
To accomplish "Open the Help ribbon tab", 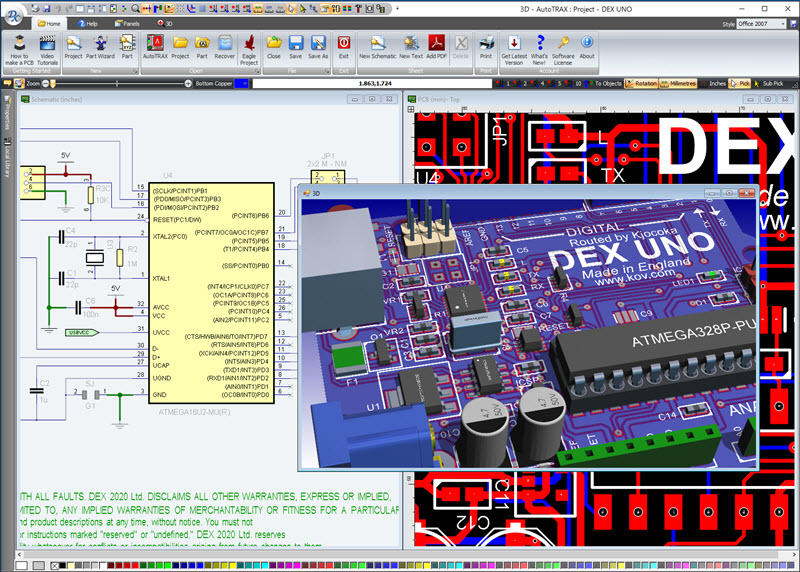I will [x=88, y=23].
